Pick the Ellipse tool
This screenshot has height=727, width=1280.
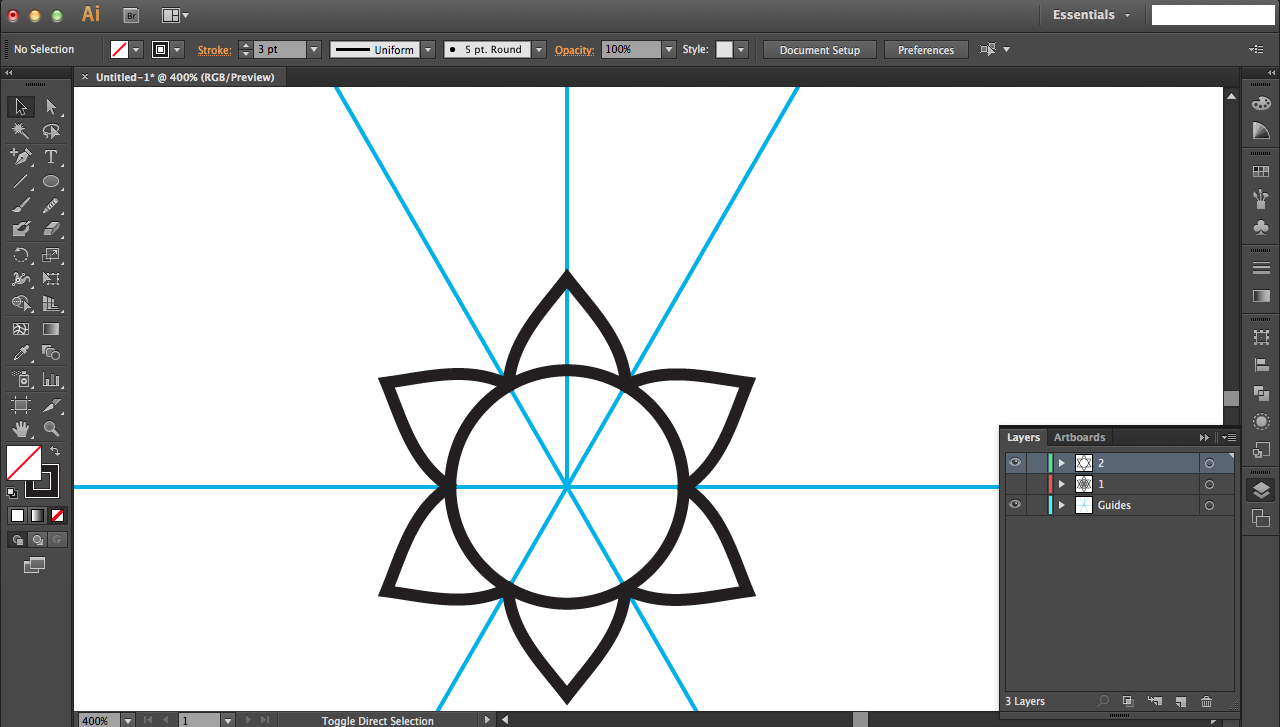coord(51,182)
